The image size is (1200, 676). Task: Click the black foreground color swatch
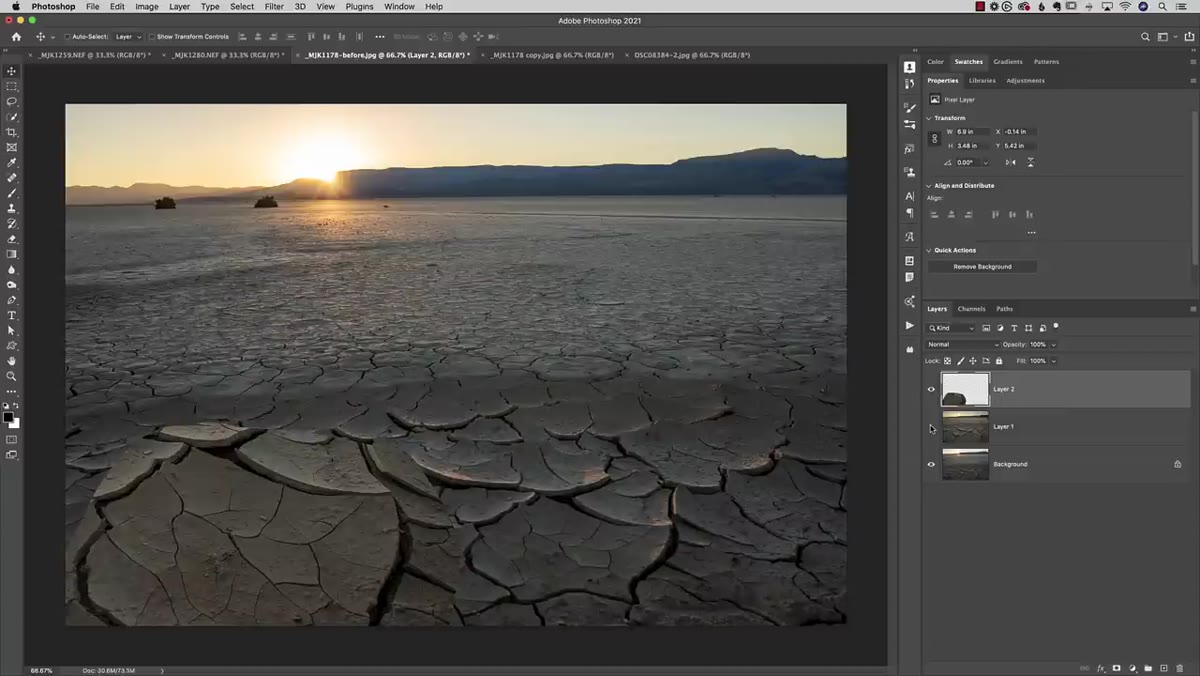[x=8, y=416]
